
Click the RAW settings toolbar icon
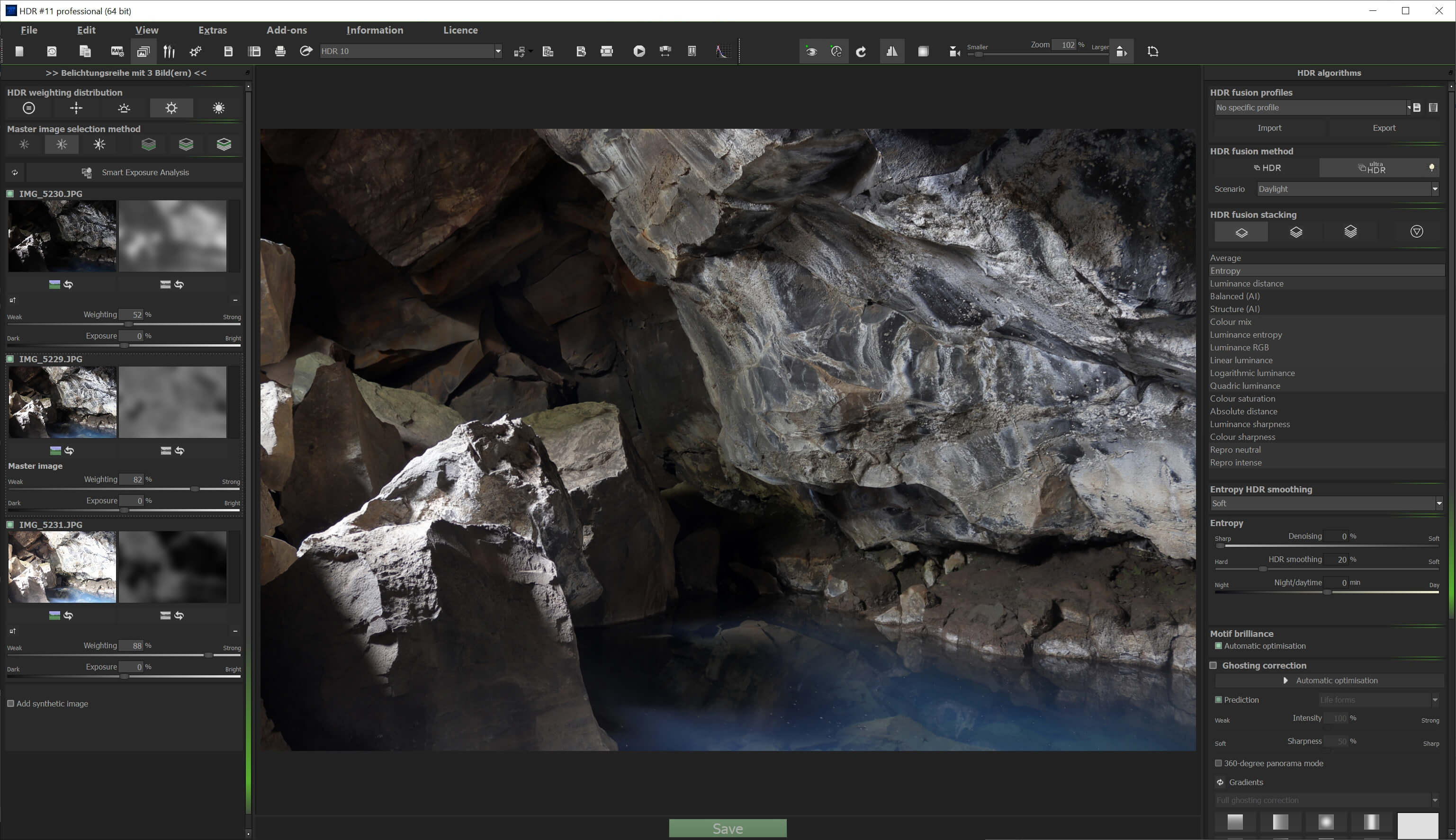tap(117, 51)
